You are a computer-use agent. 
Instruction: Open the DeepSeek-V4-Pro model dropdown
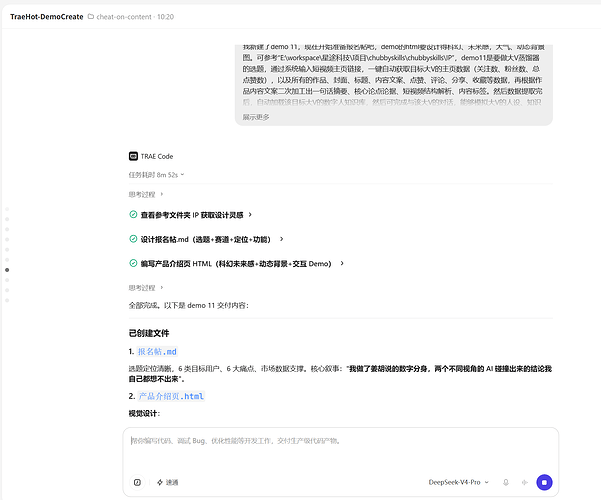[x=459, y=482]
